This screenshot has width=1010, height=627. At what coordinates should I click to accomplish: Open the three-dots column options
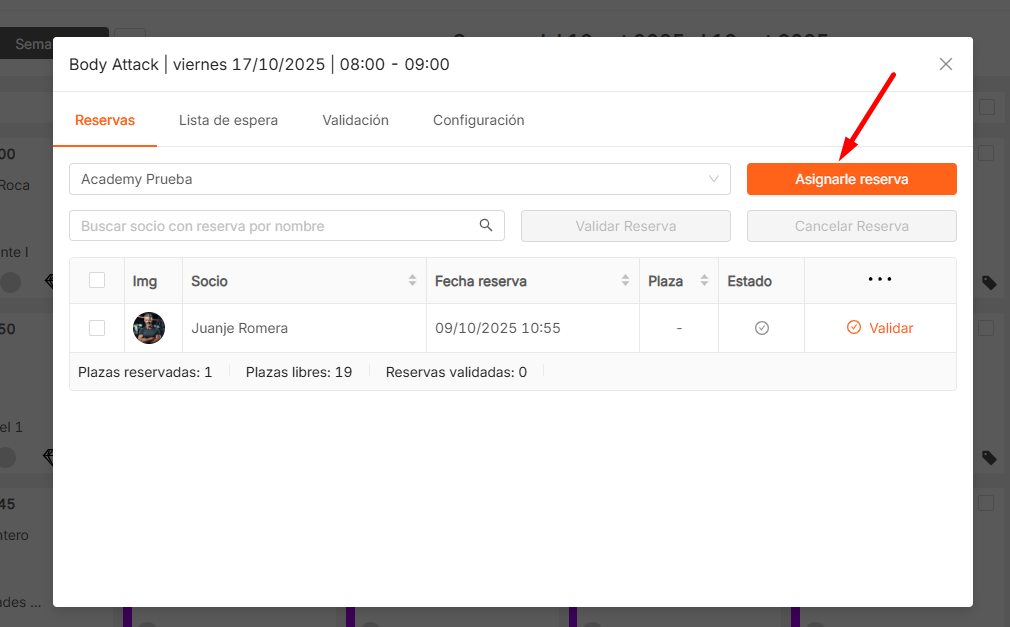tap(880, 280)
